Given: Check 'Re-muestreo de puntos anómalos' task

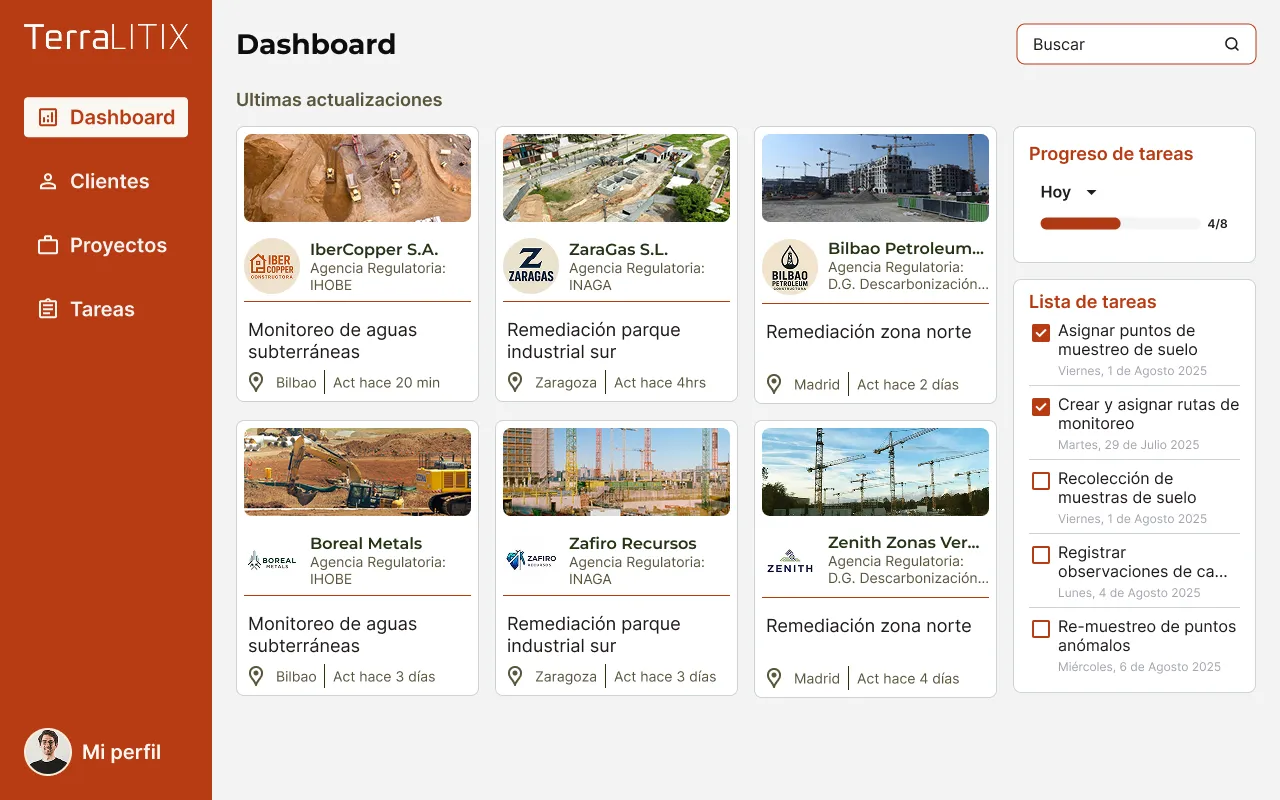Looking at the screenshot, I should pos(1041,628).
